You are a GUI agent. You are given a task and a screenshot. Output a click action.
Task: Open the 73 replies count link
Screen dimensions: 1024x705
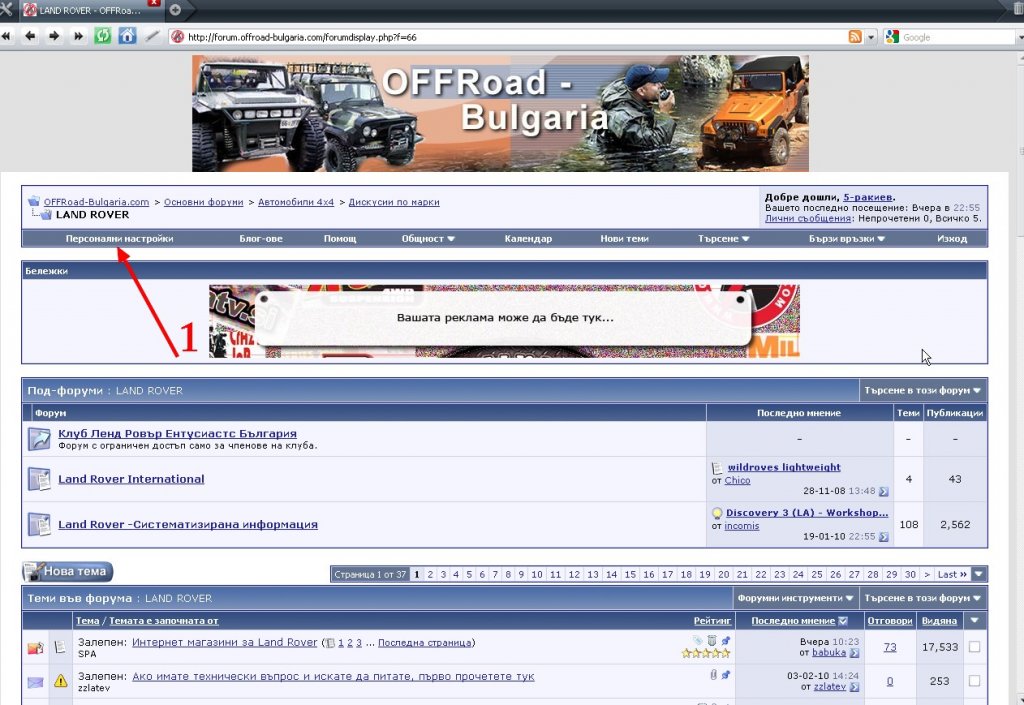click(x=889, y=647)
